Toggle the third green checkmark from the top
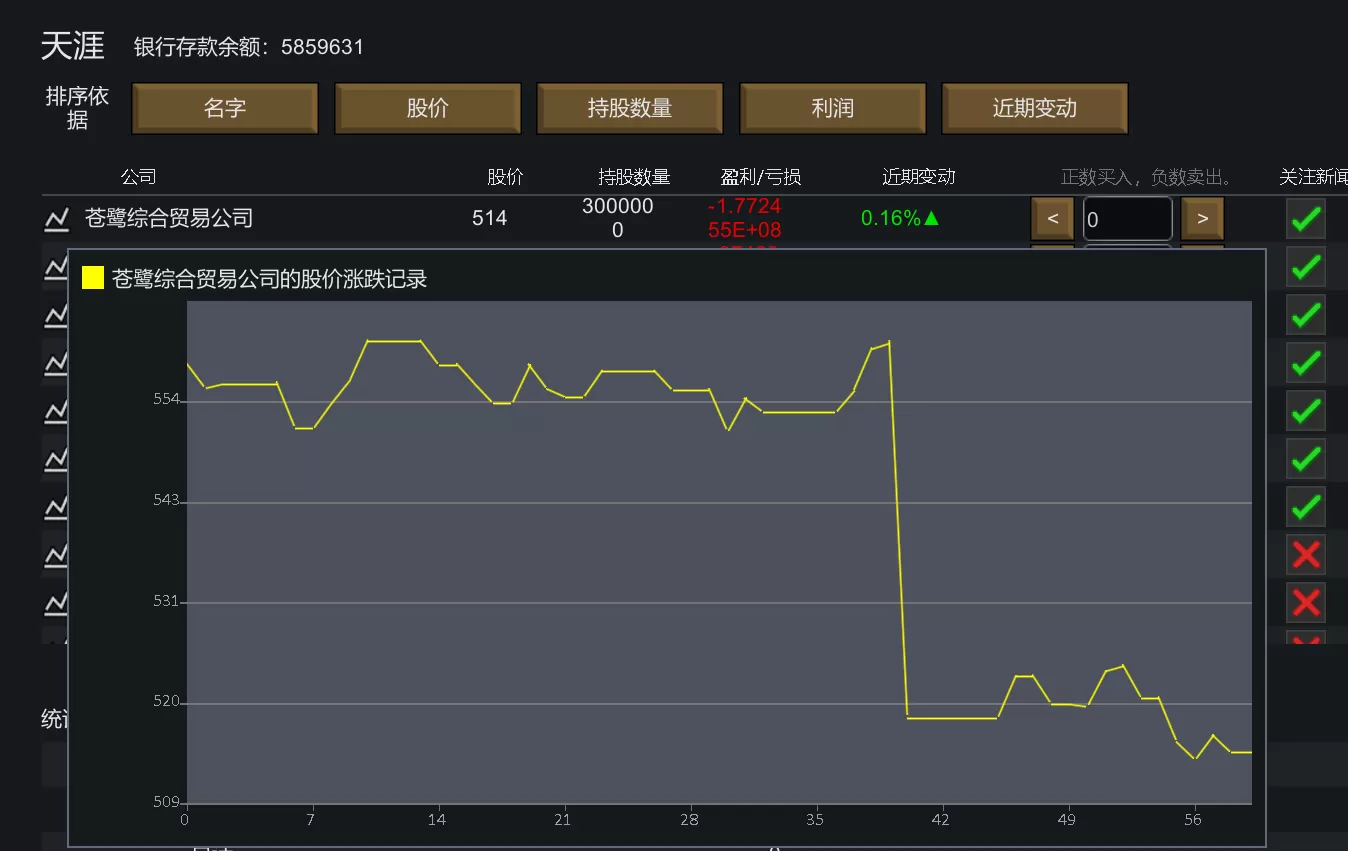Viewport: 1348px width, 851px height. (1305, 315)
